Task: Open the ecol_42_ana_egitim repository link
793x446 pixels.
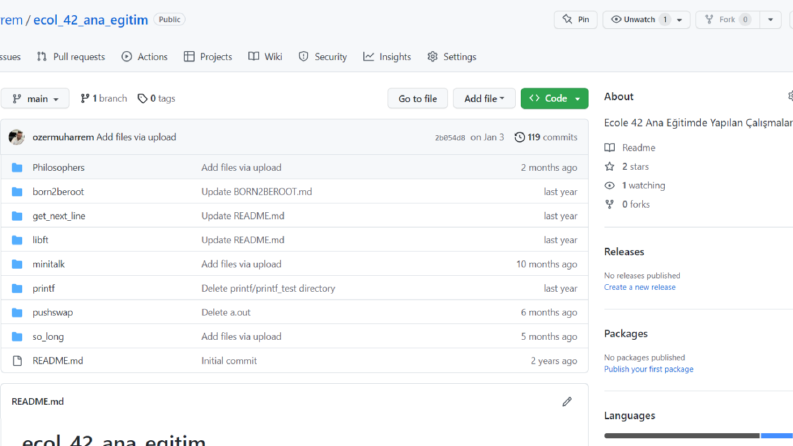Action: click(x=91, y=20)
